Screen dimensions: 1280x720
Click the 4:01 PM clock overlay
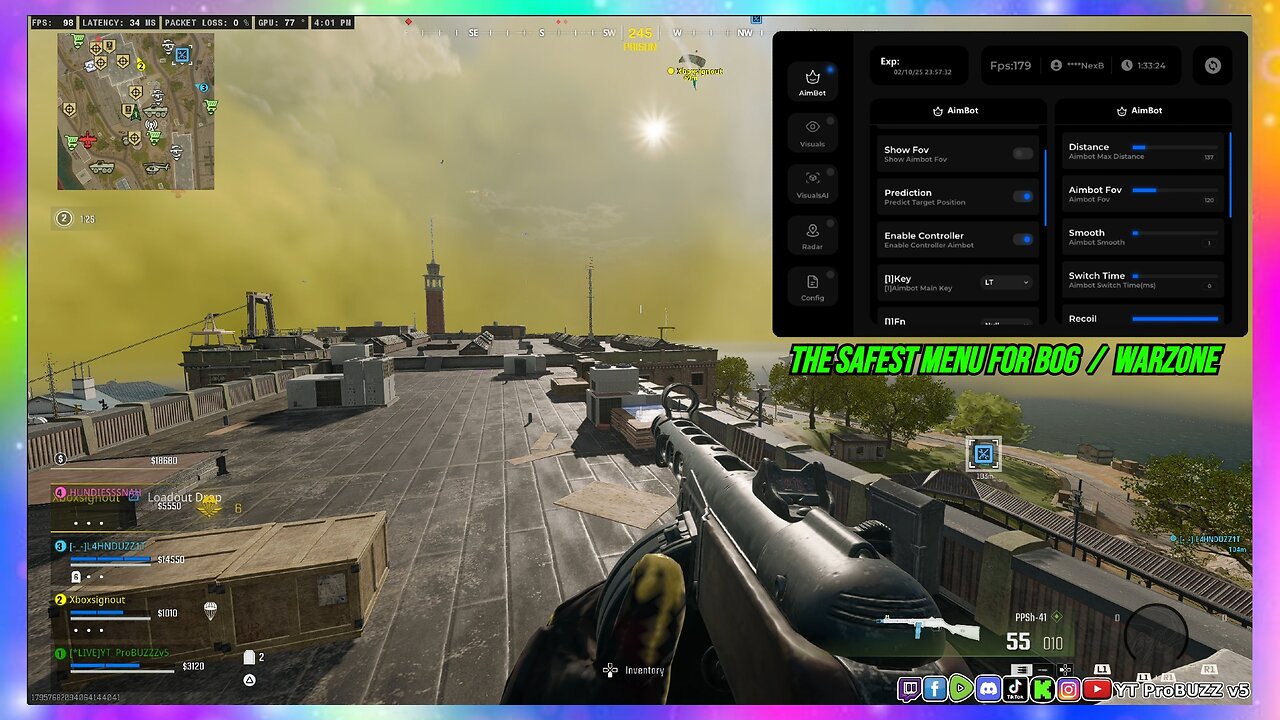333,22
